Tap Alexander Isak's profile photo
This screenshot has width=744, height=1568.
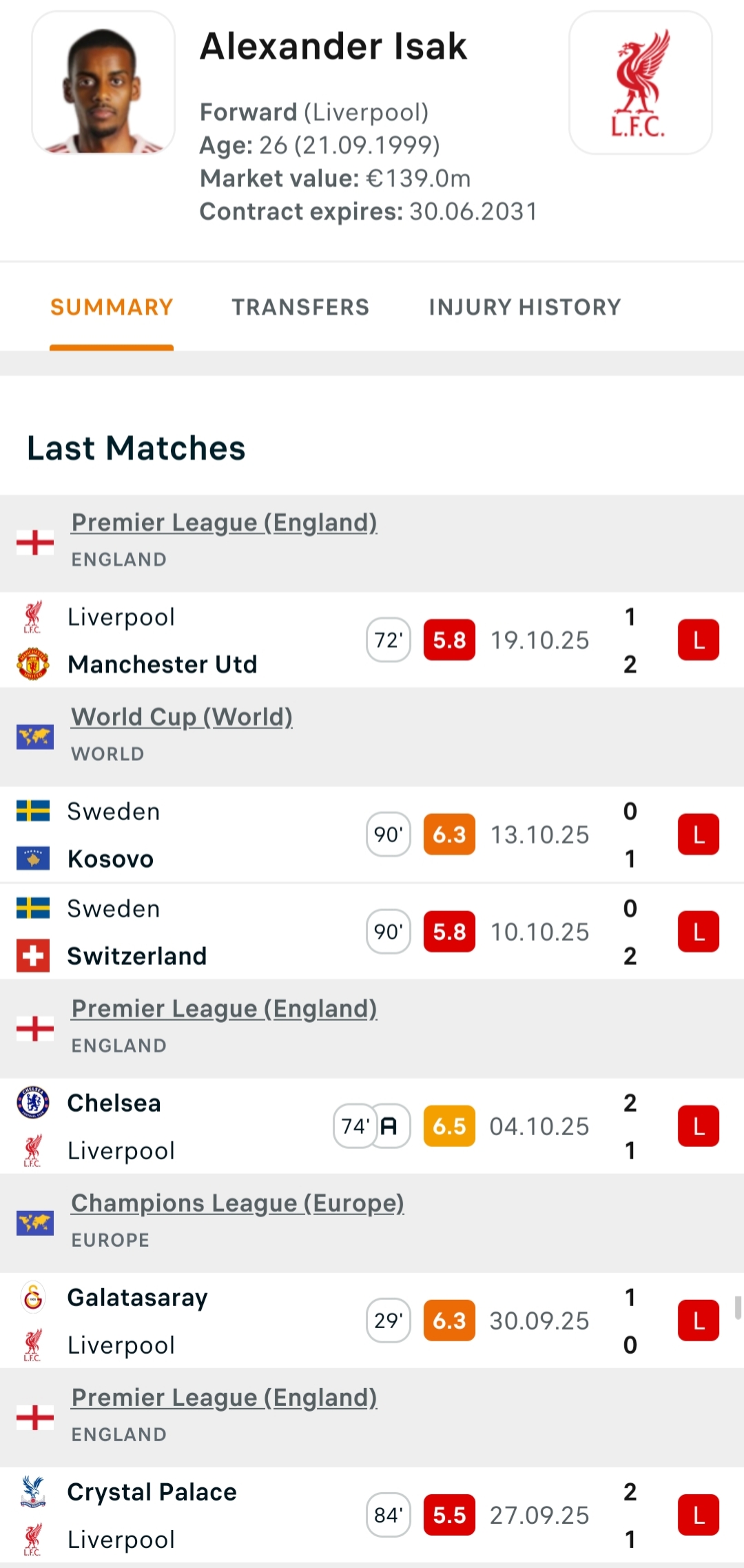click(x=103, y=83)
